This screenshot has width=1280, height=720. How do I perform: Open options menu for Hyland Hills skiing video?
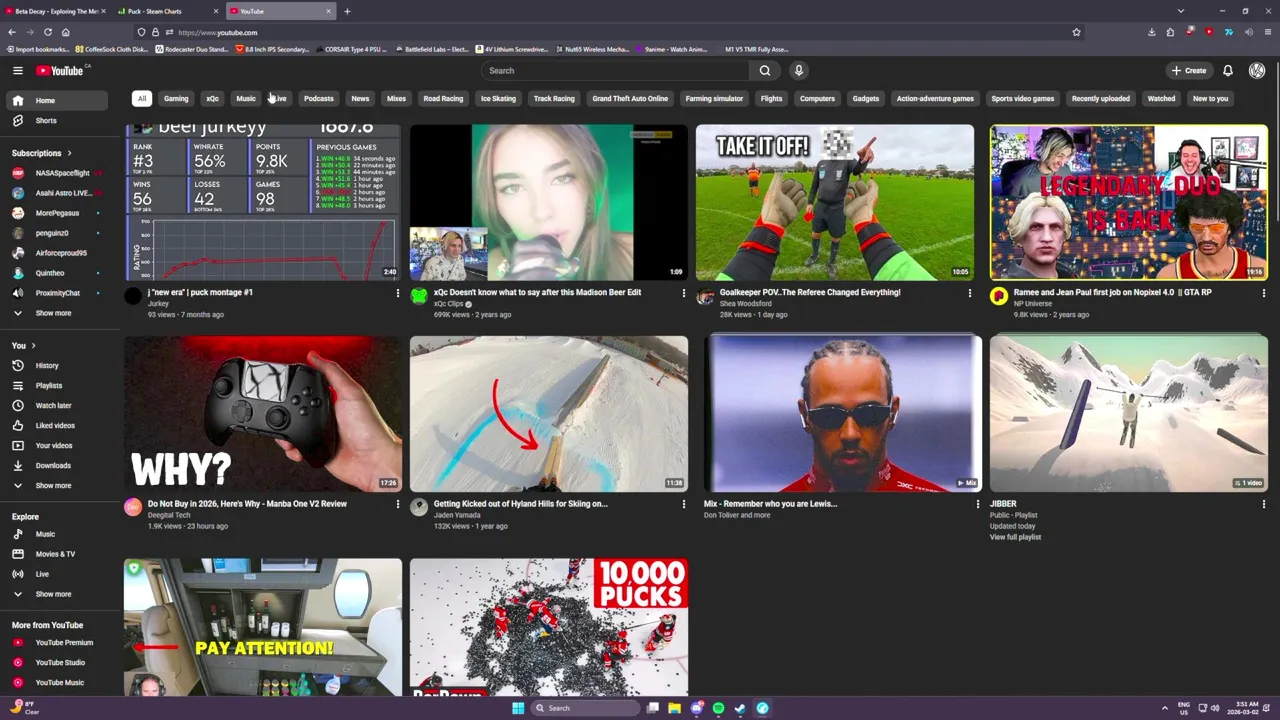coord(683,504)
